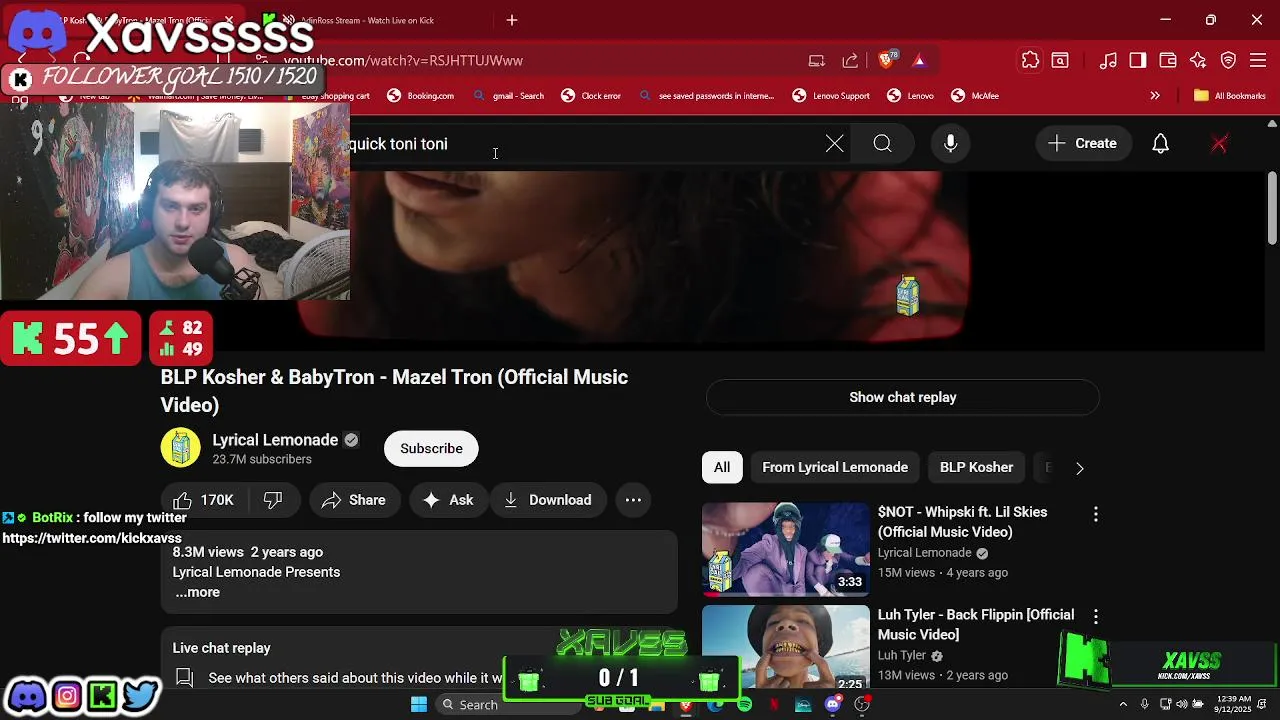This screenshot has height=720, width=1280.
Task: Click the YouTube search magnifier button
Action: [882, 144]
